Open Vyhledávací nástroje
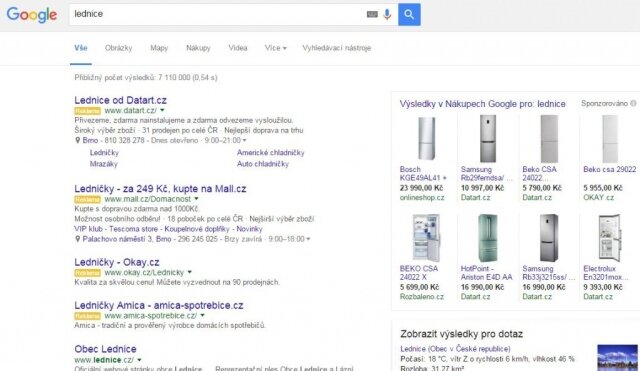The image size is (640, 371). 337,48
